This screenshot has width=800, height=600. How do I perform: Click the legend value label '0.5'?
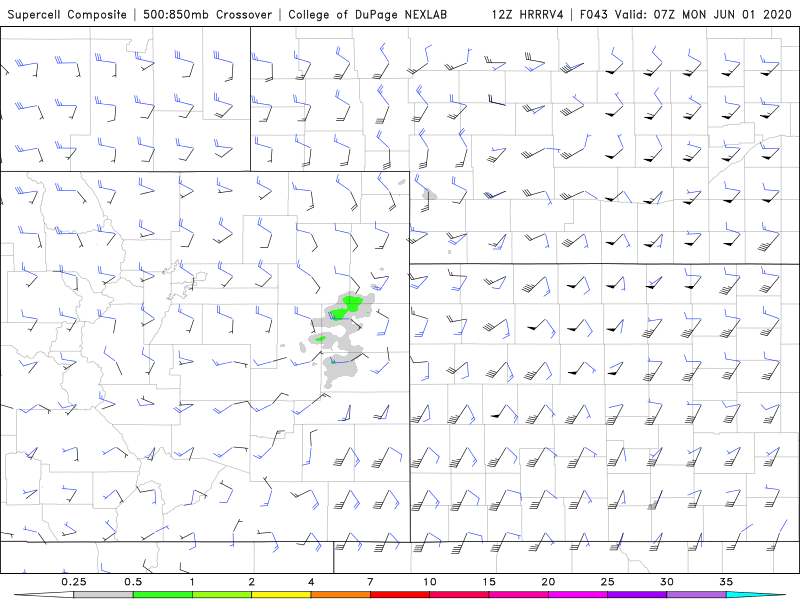(133, 582)
